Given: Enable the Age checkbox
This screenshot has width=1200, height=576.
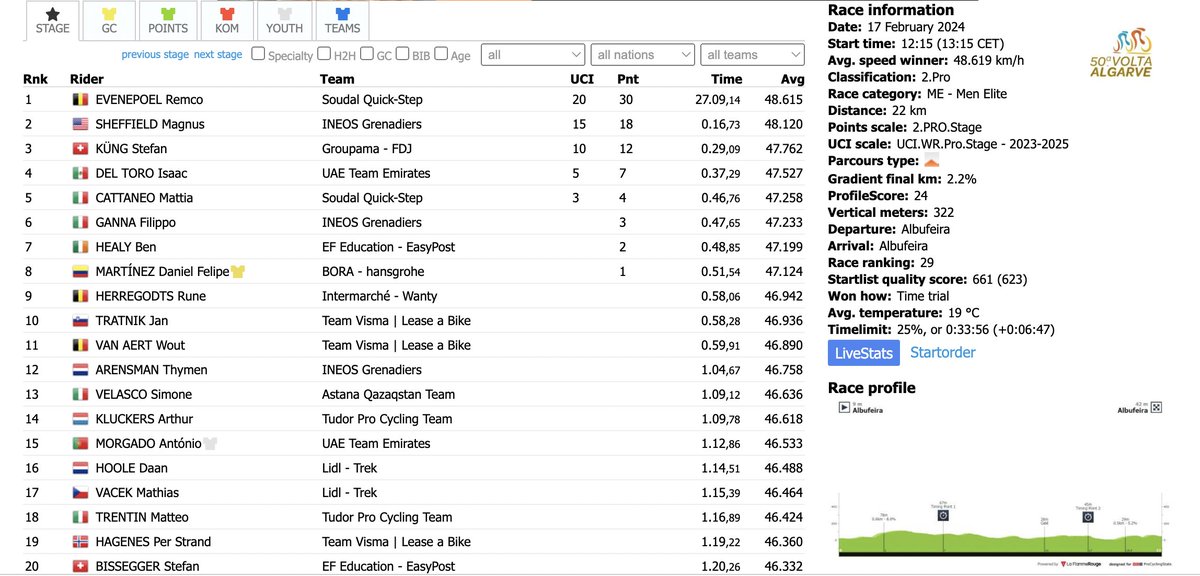Looking at the screenshot, I should click(x=441, y=54).
